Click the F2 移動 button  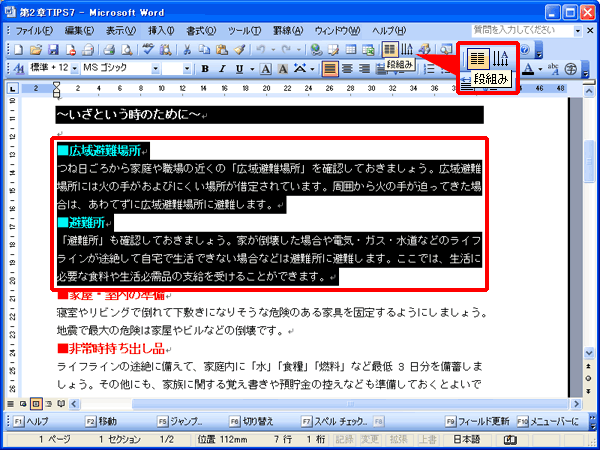pos(101,421)
